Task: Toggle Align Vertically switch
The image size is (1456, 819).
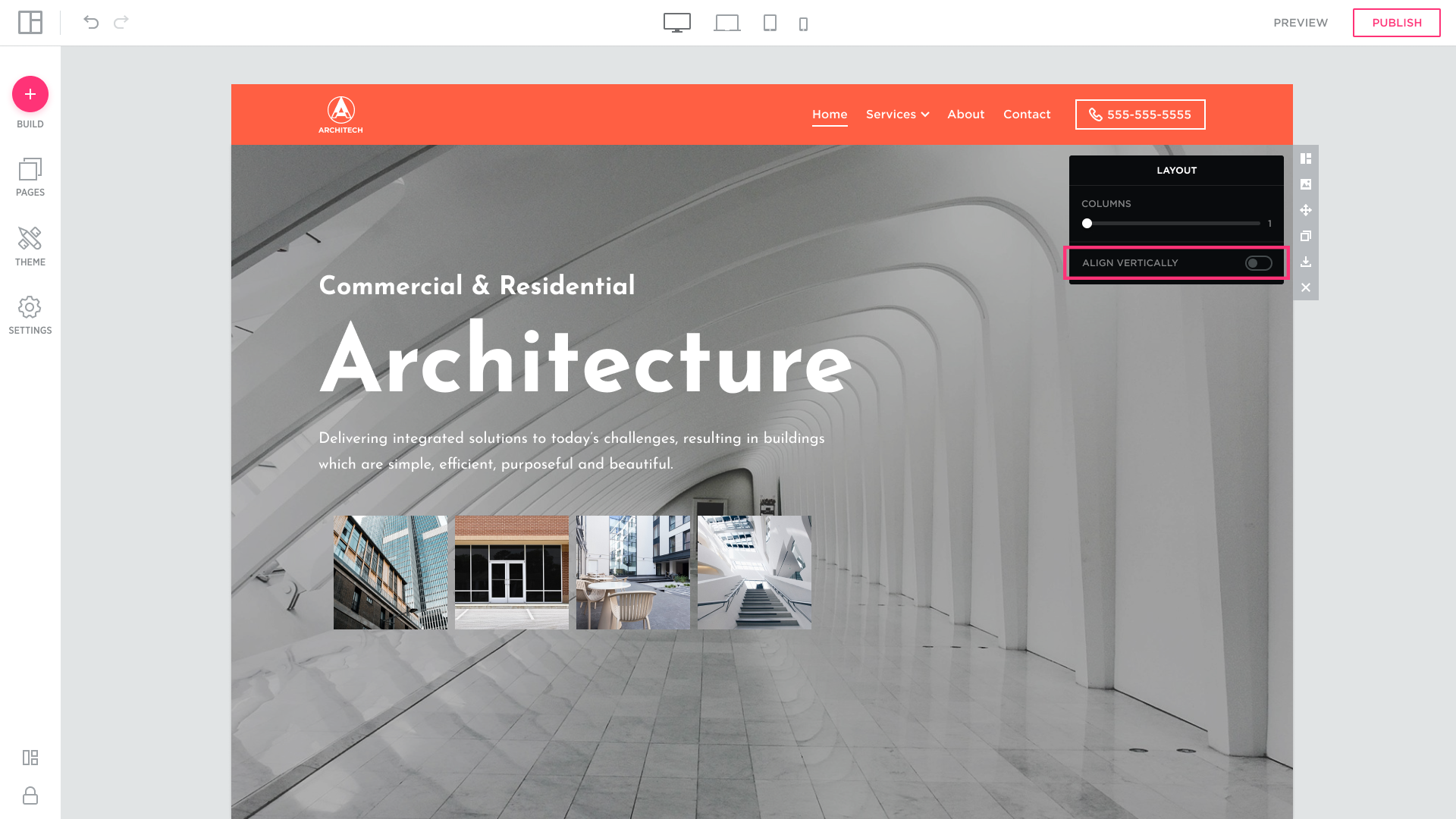Action: (x=1258, y=263)
